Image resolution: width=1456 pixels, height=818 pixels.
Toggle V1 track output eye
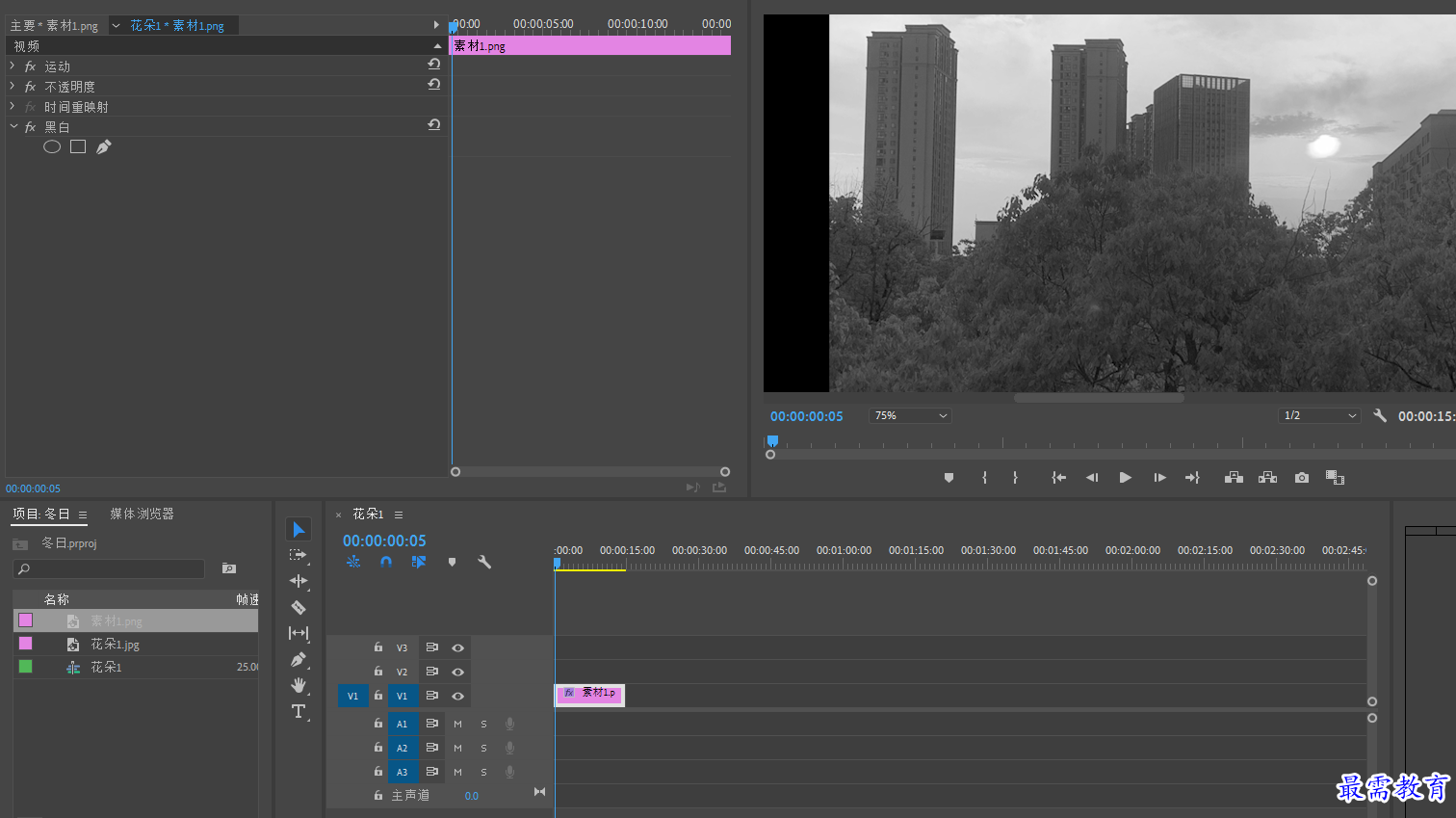tap(458, 696)
